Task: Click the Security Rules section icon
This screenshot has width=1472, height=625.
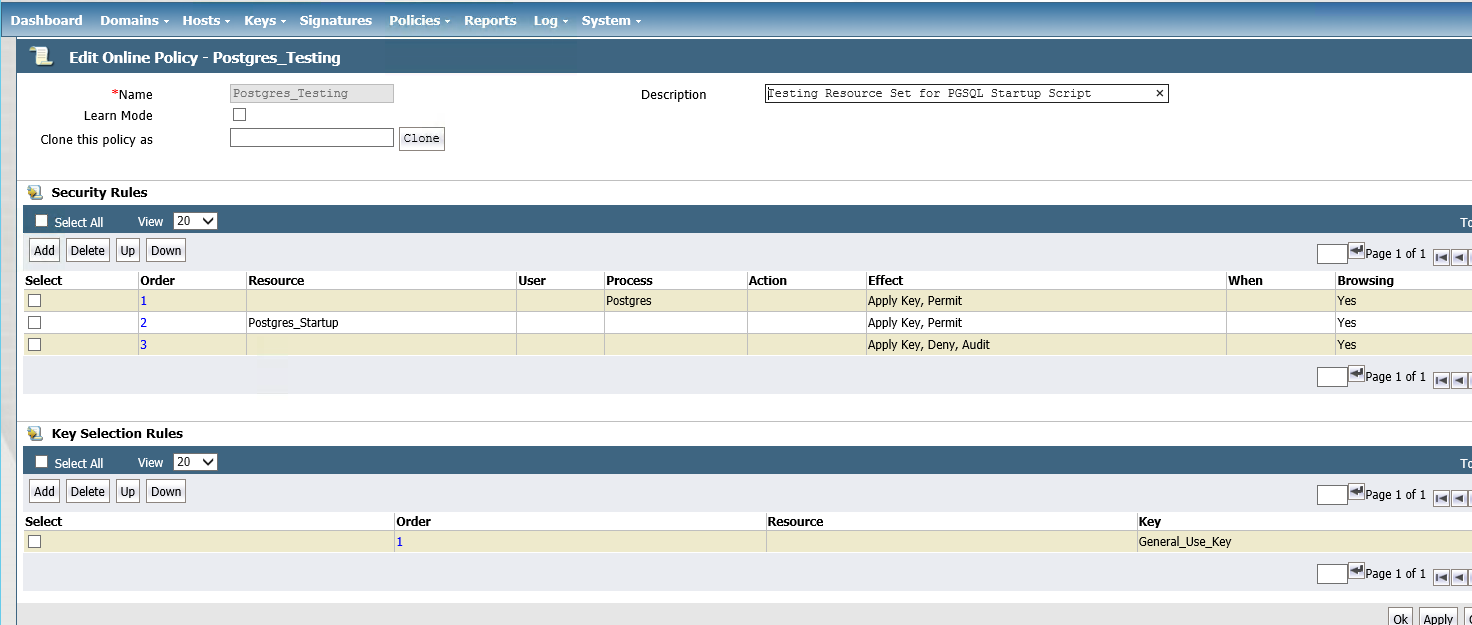Action: [35, 193]
